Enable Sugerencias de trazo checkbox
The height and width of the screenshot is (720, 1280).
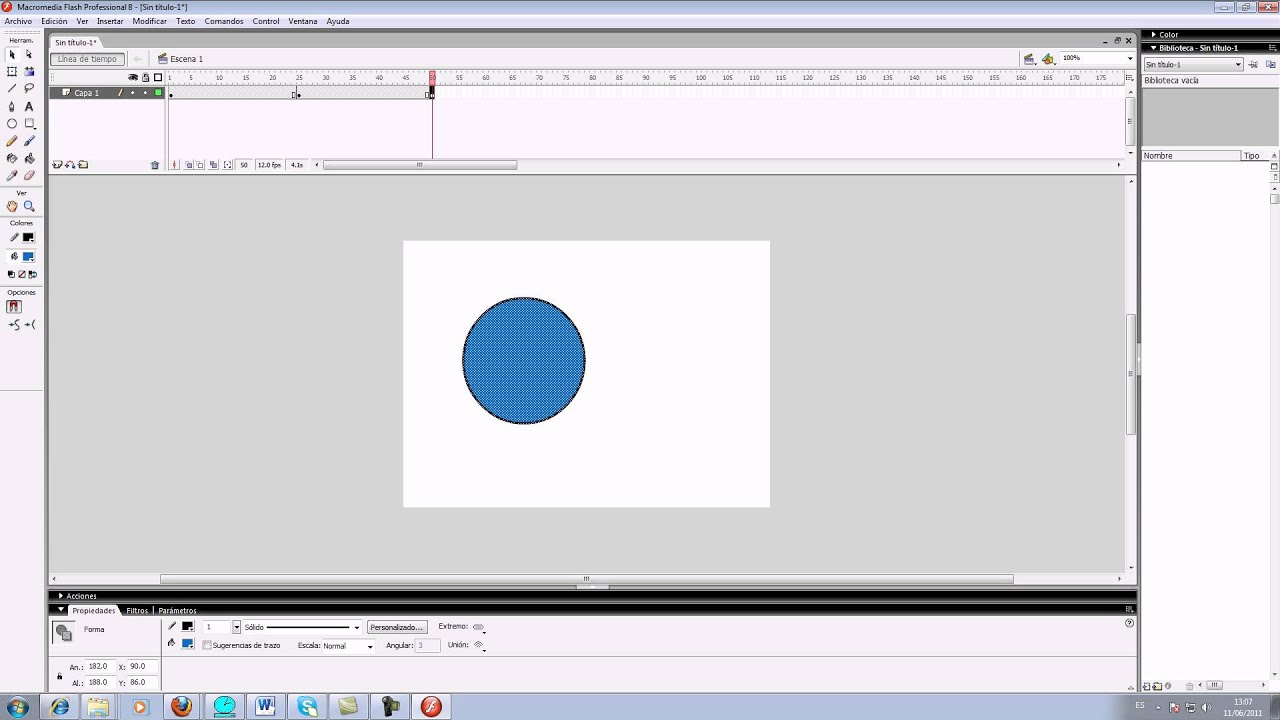click(207, 646)
